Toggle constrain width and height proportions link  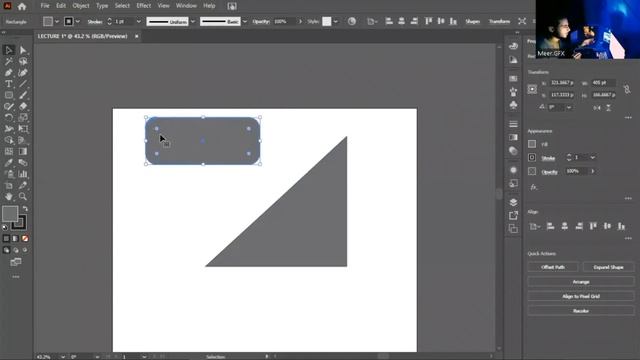pyautogui.click(x=627, y=89)
